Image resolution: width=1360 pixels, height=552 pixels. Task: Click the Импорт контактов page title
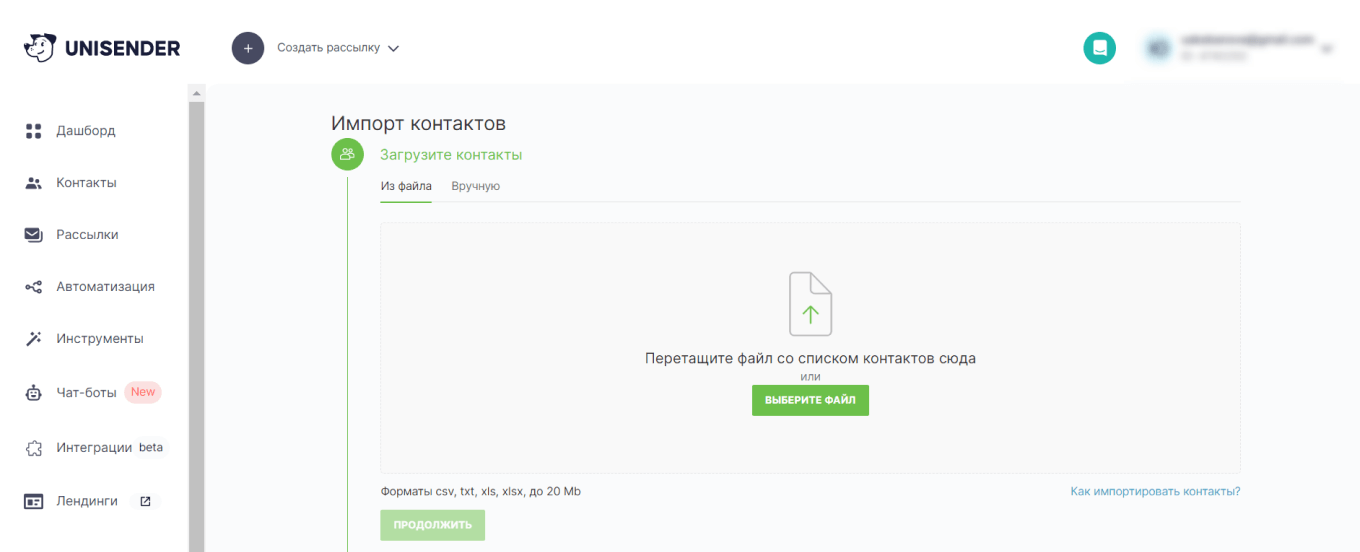[418, 124]
